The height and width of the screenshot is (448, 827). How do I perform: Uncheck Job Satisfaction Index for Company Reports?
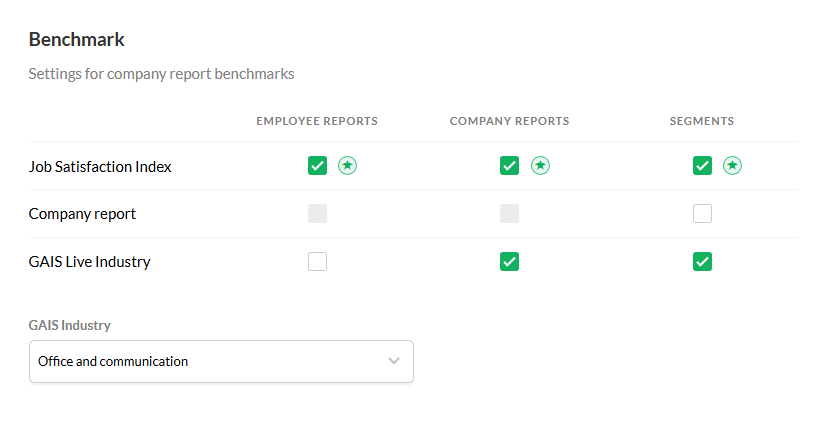click(509, 166)
